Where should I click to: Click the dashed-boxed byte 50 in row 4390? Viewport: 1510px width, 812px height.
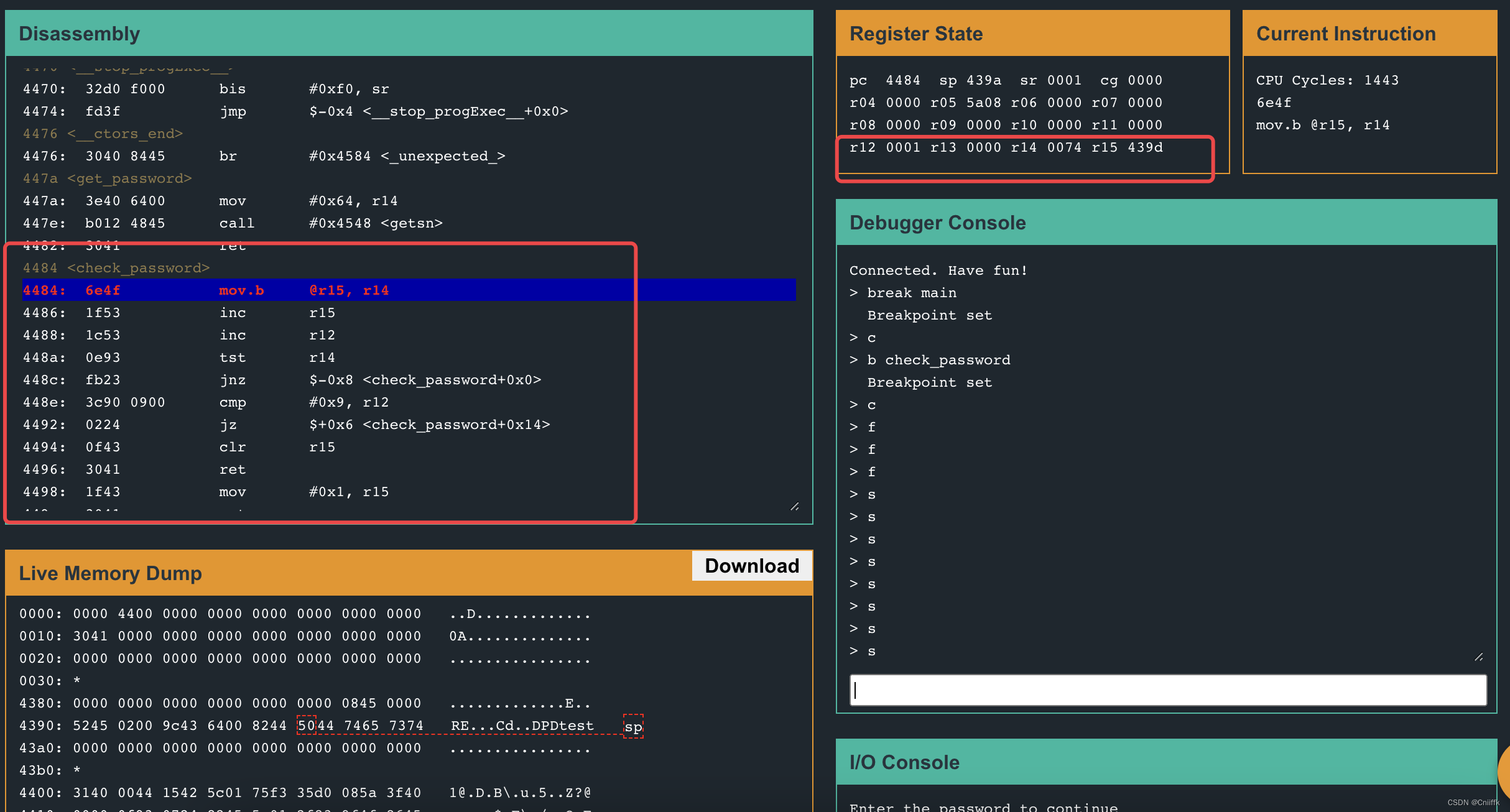coord(307,726)
